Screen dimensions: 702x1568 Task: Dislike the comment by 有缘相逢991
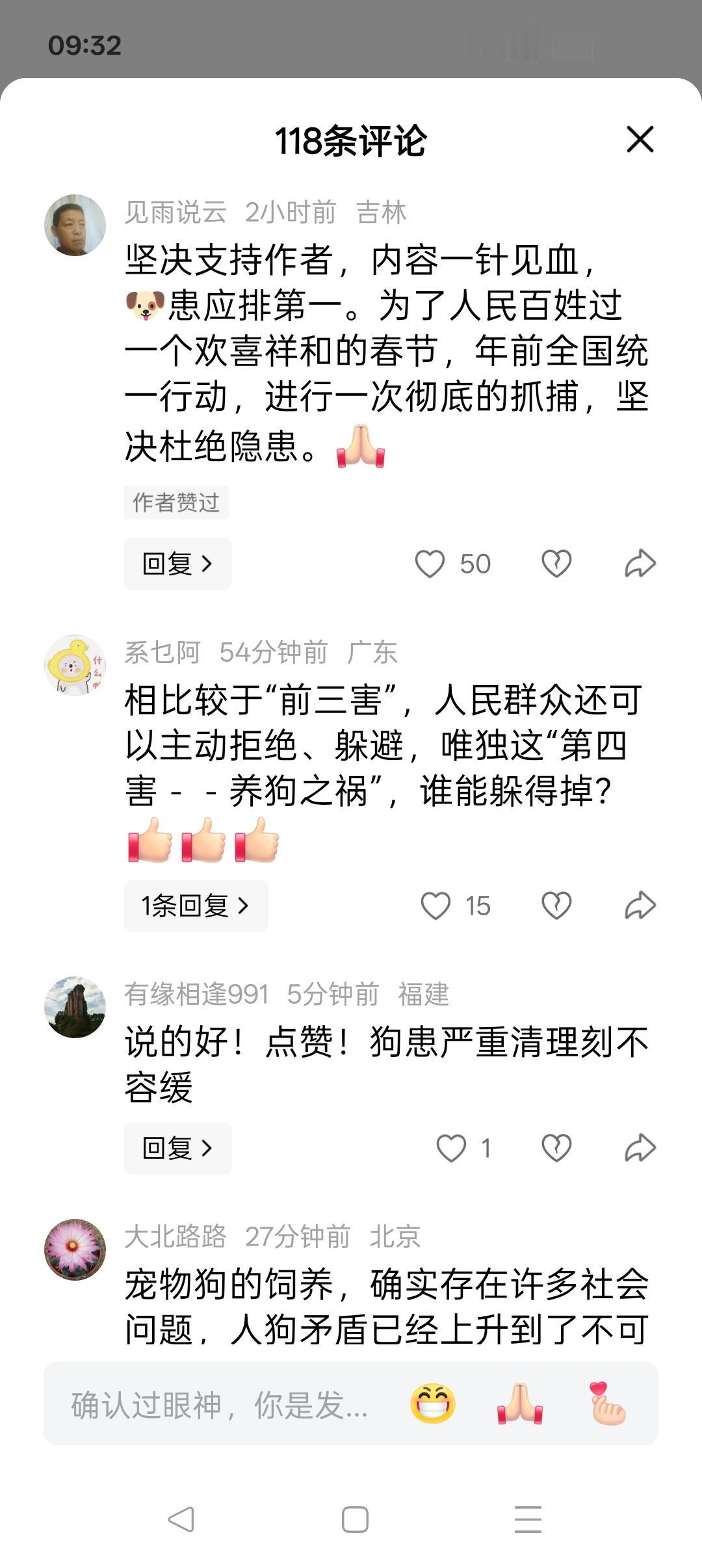tap(556, 1148)
